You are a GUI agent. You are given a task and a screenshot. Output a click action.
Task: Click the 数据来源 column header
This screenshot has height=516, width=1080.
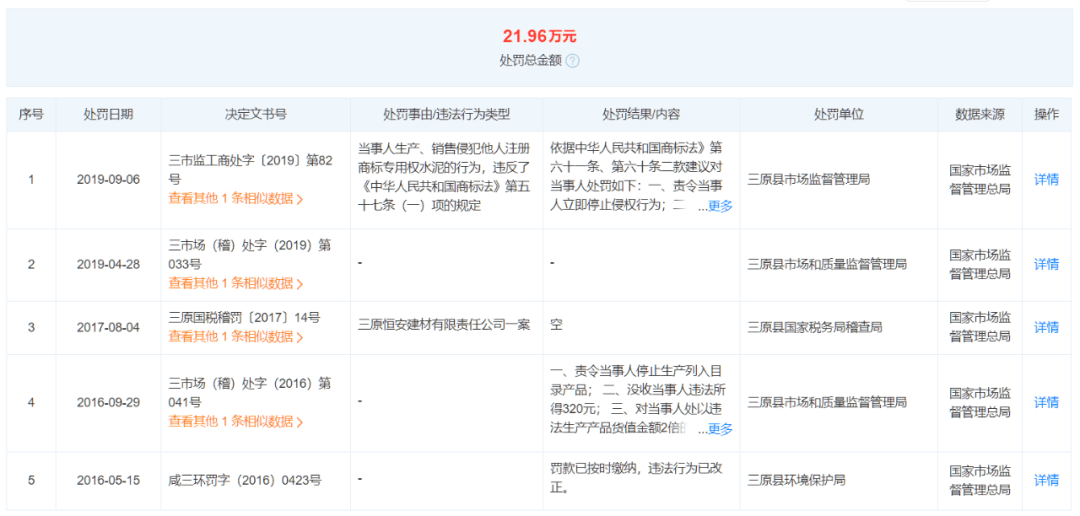(979, 115)
